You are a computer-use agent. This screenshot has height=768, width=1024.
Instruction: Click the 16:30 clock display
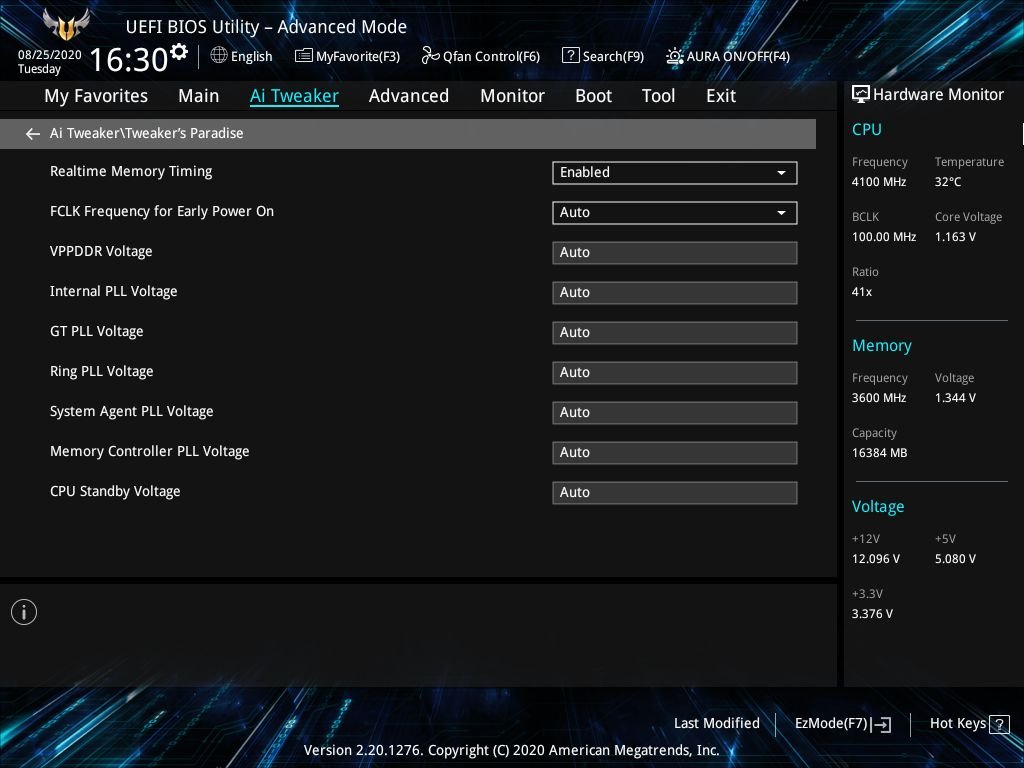tap(129, 59)
